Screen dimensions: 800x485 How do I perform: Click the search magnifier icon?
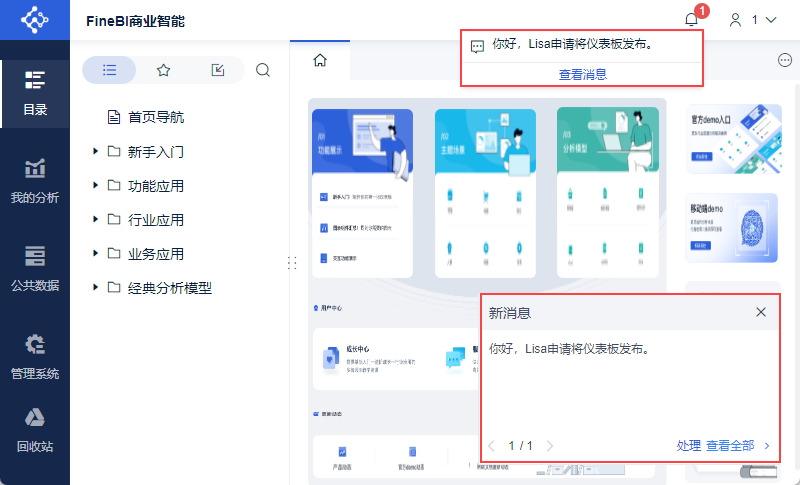point(263,70)
